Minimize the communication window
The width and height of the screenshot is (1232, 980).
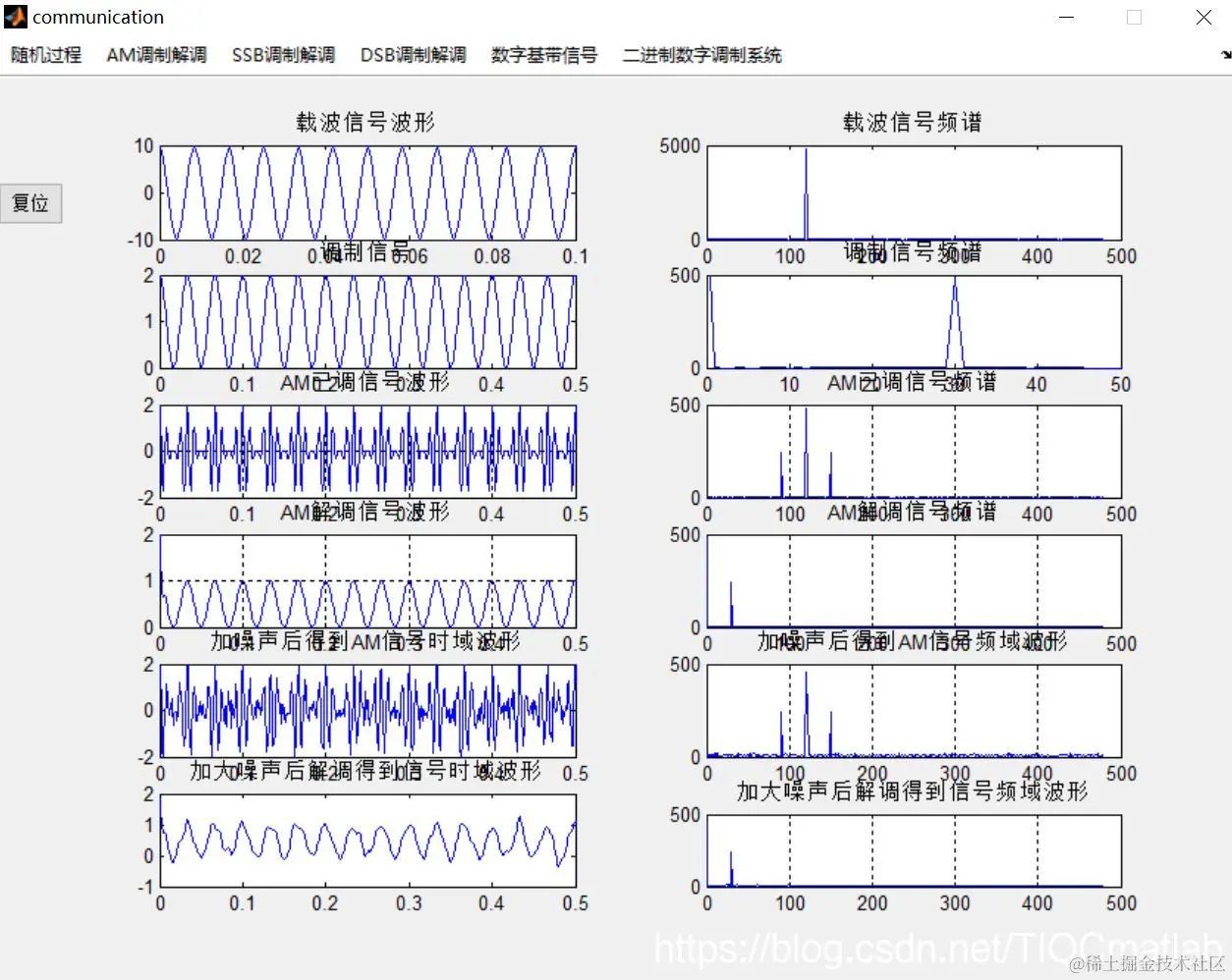pos(1067,18)
